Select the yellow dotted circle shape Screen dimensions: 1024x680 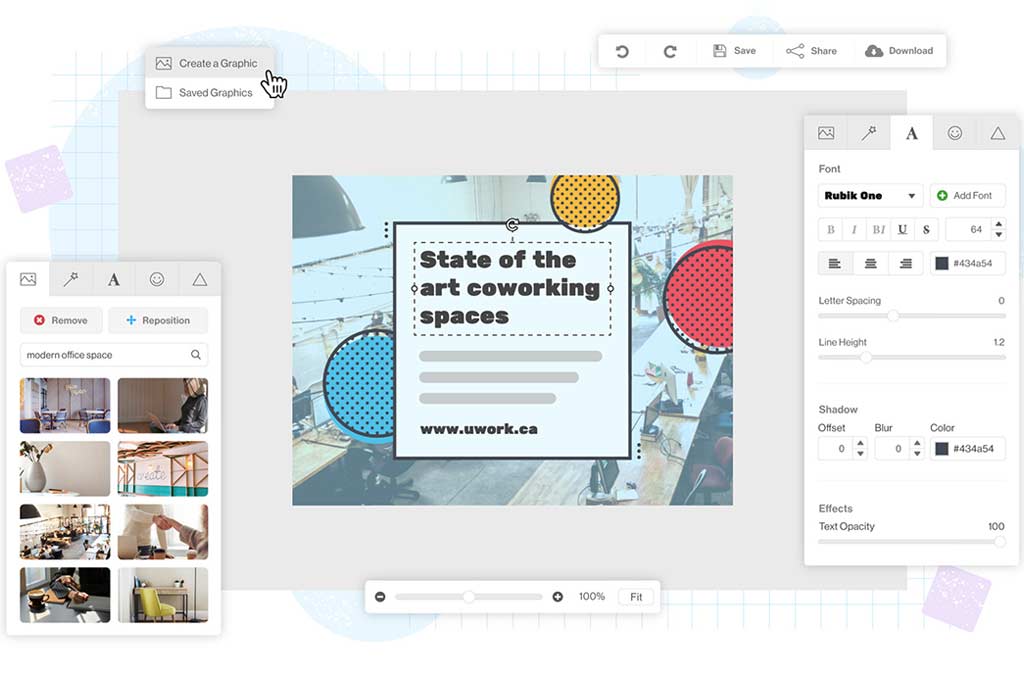584,201
